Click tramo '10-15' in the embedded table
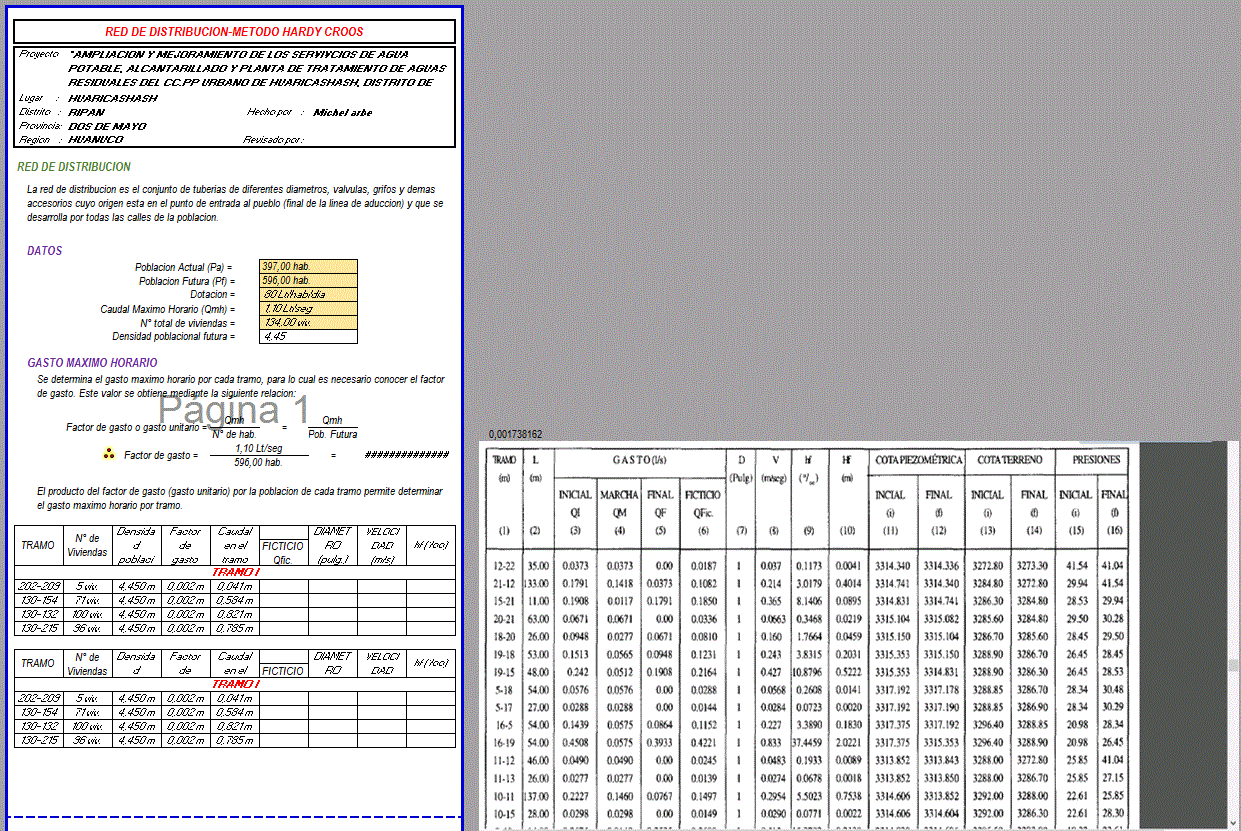Screen dimensions: 1241x831 [504, 813]
